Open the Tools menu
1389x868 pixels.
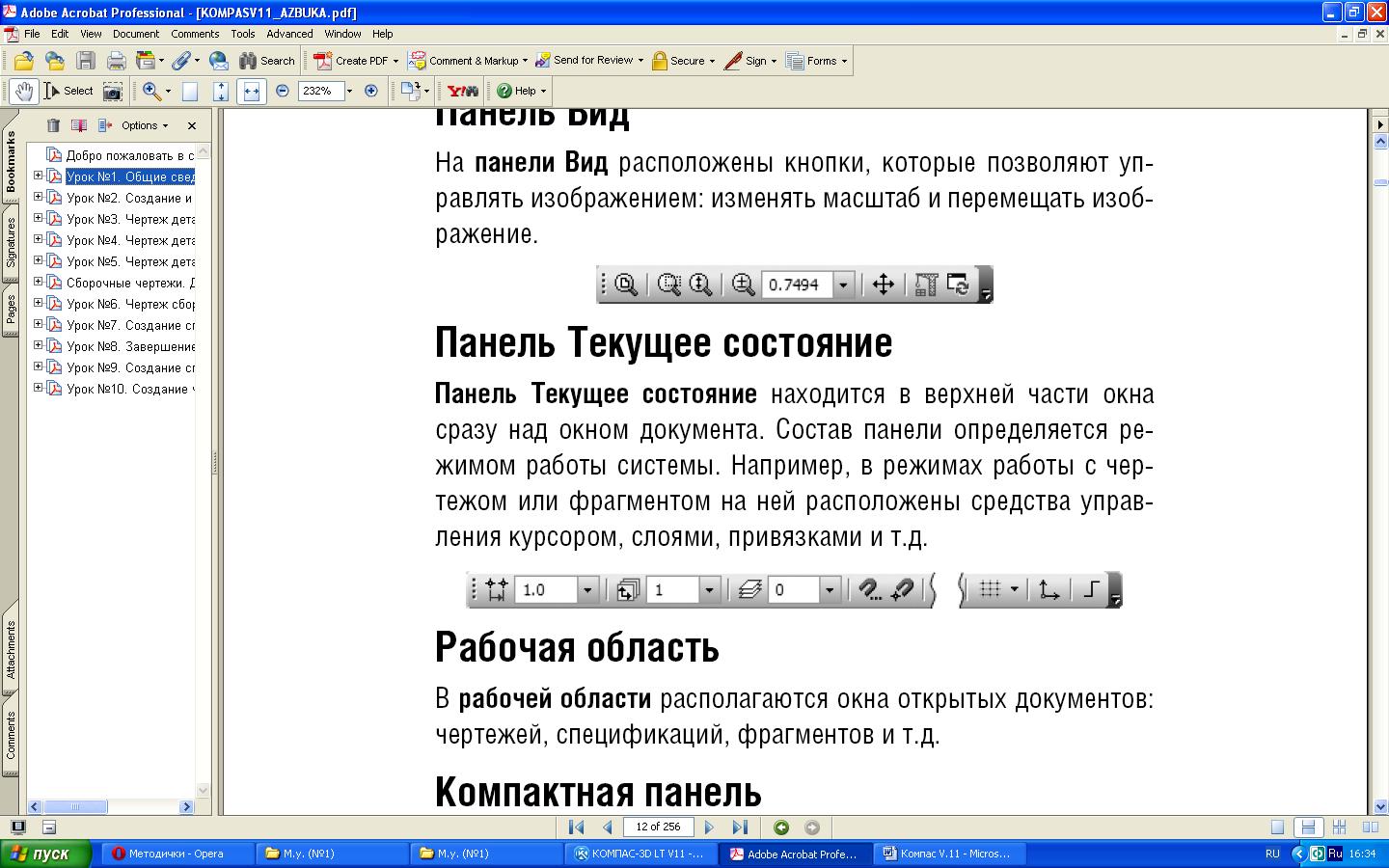tap(243, 34)
